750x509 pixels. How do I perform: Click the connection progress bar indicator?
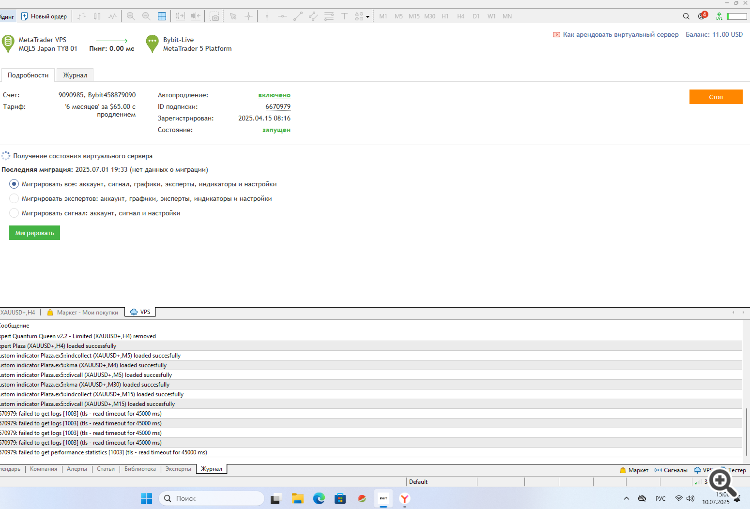pos(737,16)
